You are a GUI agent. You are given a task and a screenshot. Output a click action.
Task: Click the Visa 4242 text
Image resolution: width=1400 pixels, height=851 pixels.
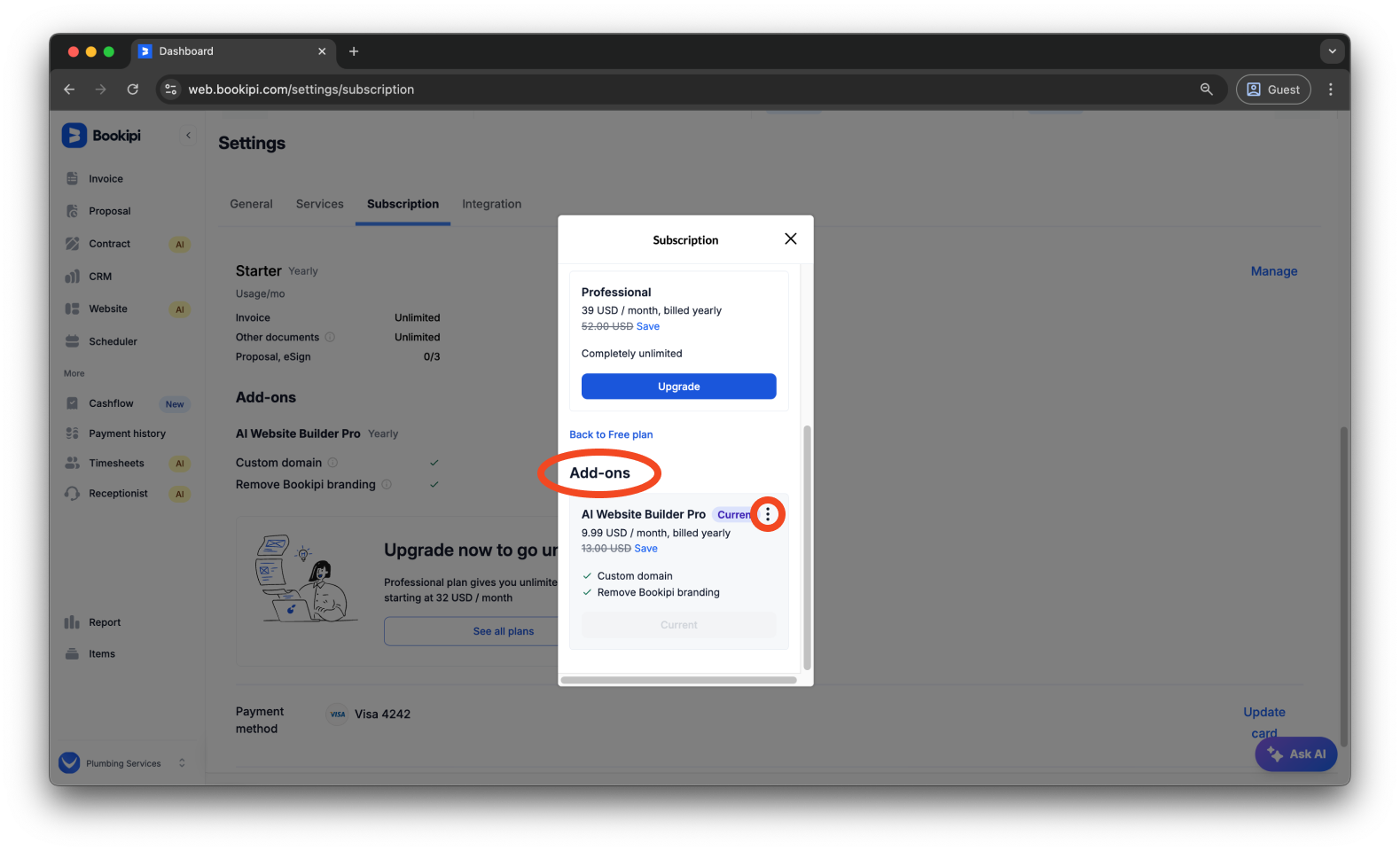[383, 714]
